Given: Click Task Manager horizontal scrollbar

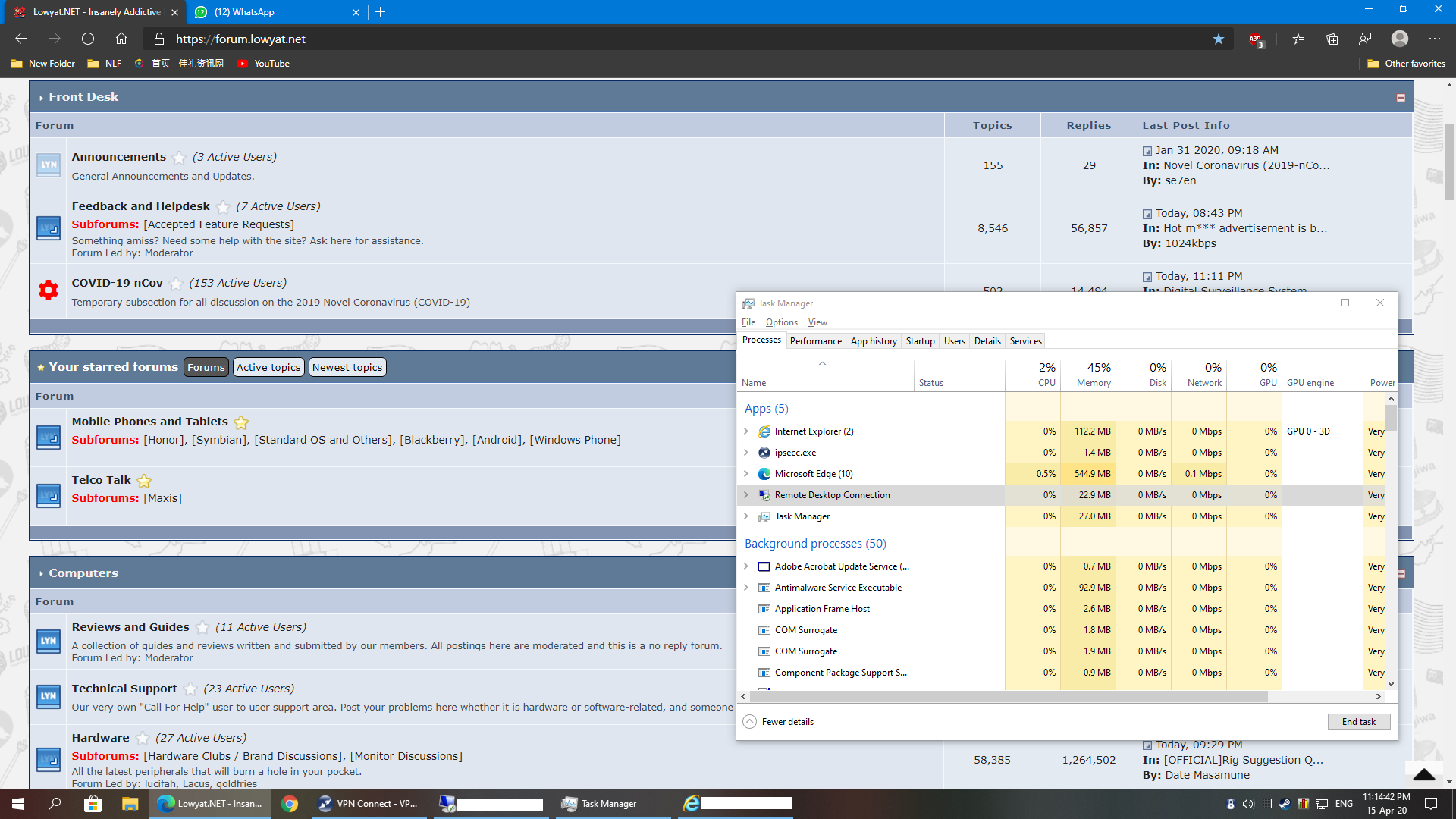Looking at the screenshot, I should point(1009,696).
